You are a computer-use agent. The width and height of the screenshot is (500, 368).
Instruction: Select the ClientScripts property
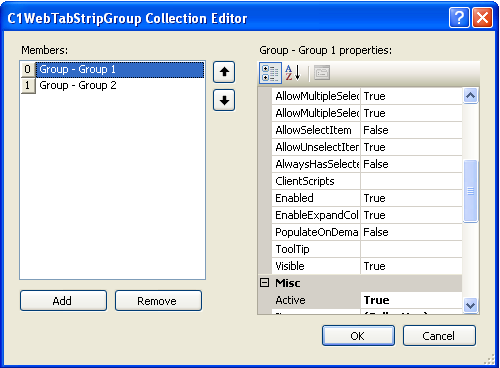(316, 181)
